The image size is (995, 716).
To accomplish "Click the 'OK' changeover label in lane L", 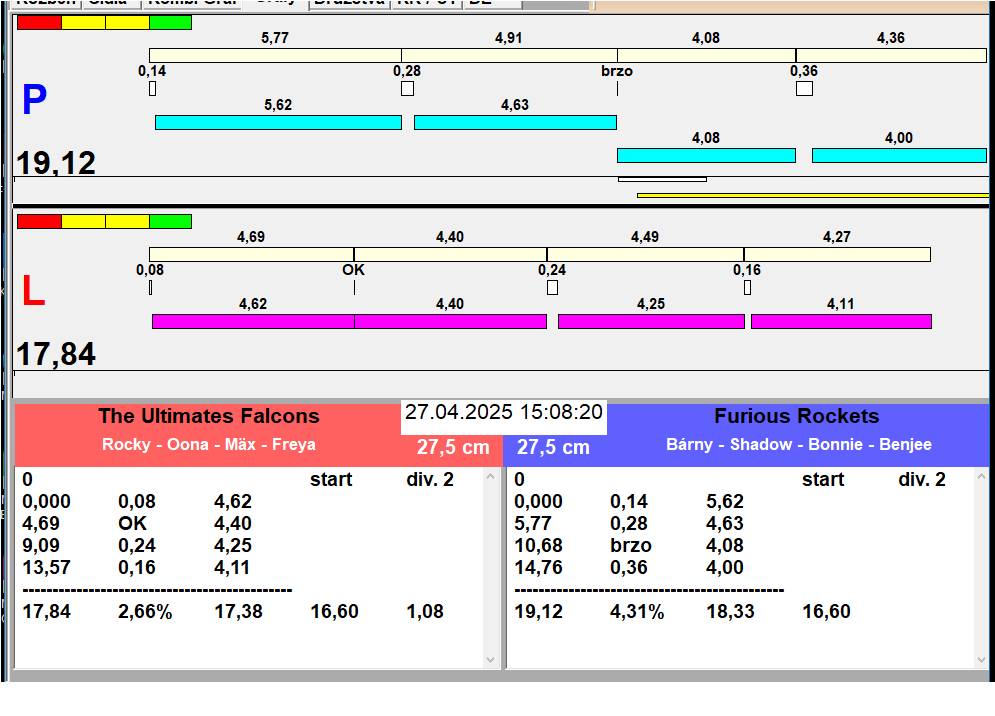I will click(x=353, y=270).
